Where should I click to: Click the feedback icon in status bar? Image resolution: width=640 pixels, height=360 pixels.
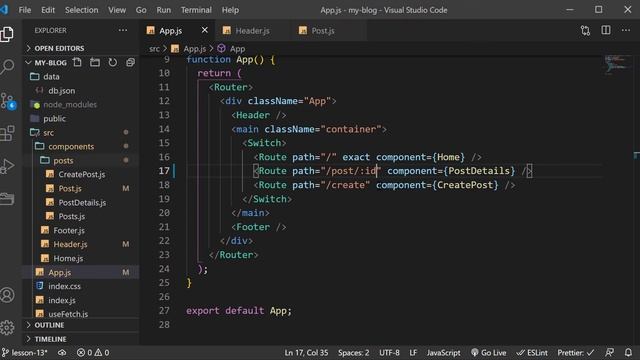[609, 352]
